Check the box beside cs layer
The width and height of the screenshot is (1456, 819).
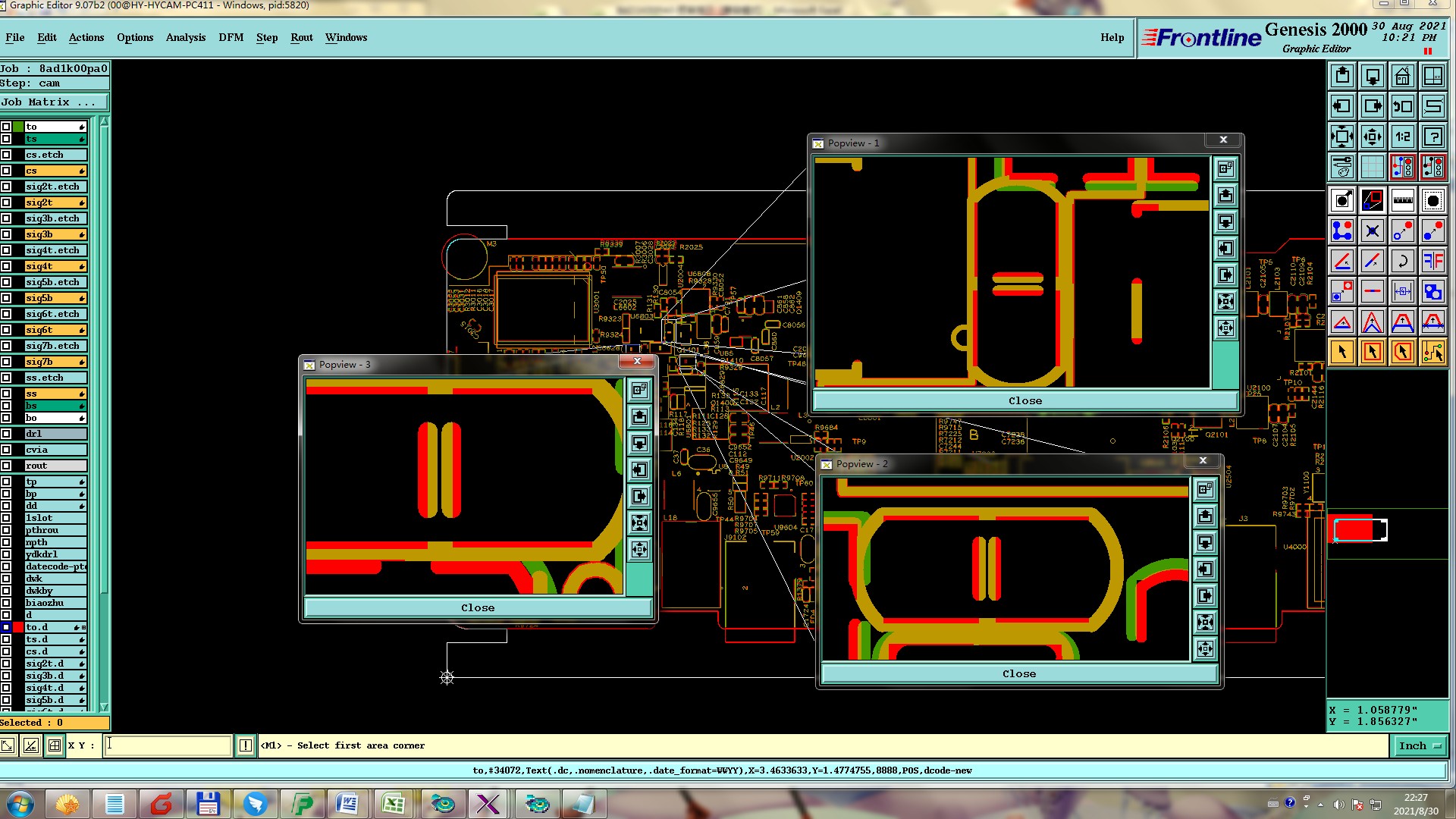(6, 171)
